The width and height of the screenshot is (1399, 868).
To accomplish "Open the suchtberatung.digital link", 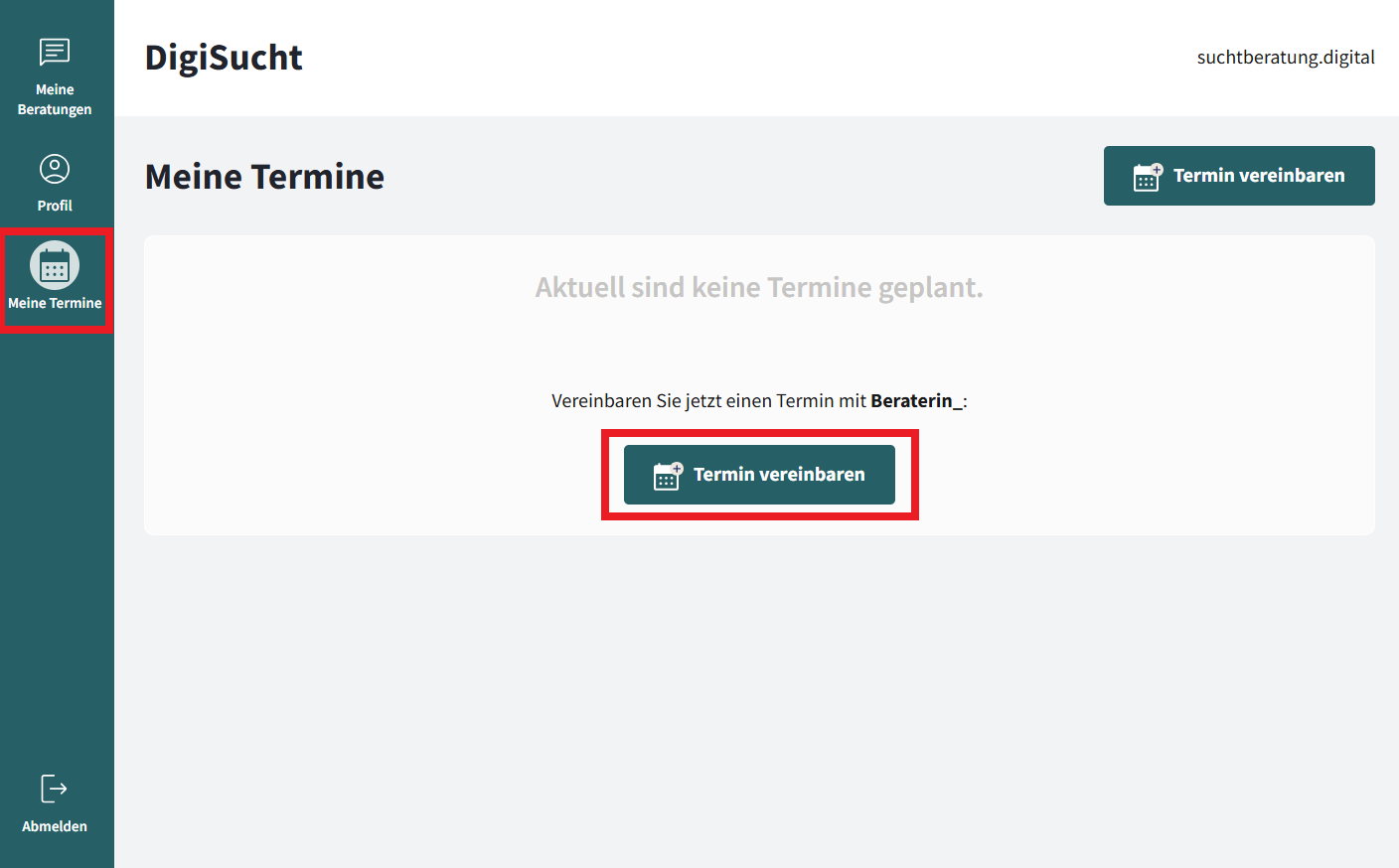I will (1285, 58).
